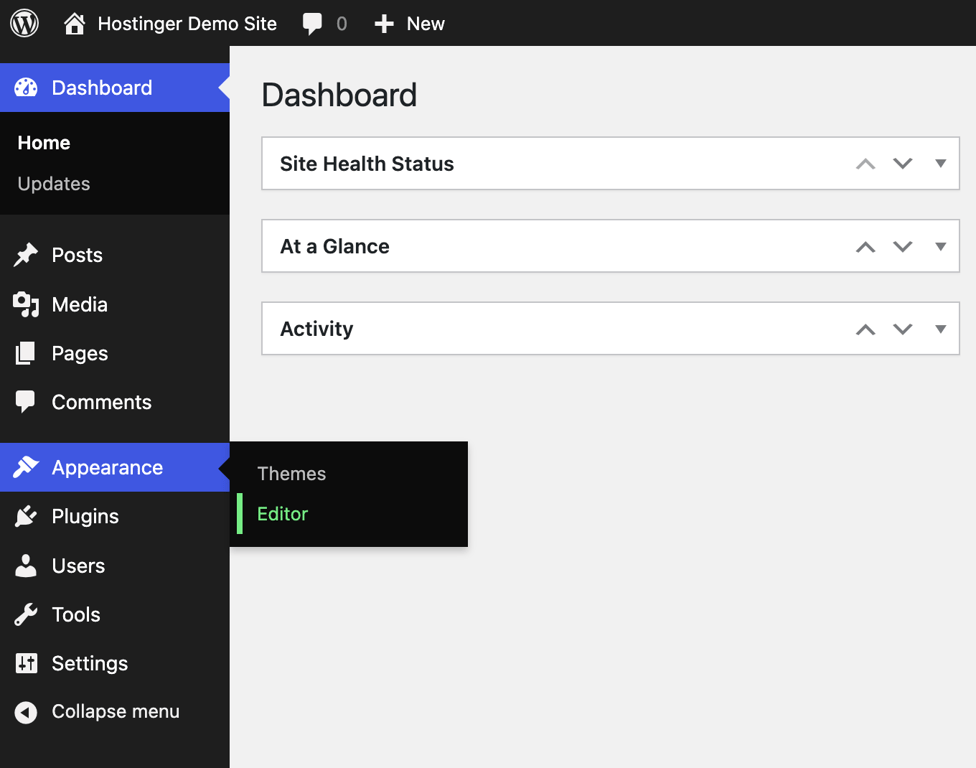Click the WordPress logo icon
The width and height of the screenshot is (976, 768).
tap(23, 23)
